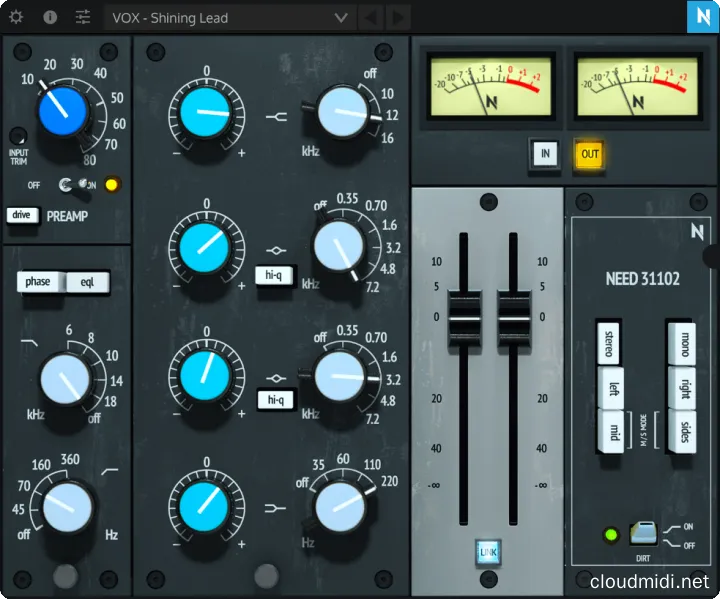This screenshot has height=599, width=720.
Task: Open the sliders preferences icon
Action: pyautogui.click(x=83, y=17)
